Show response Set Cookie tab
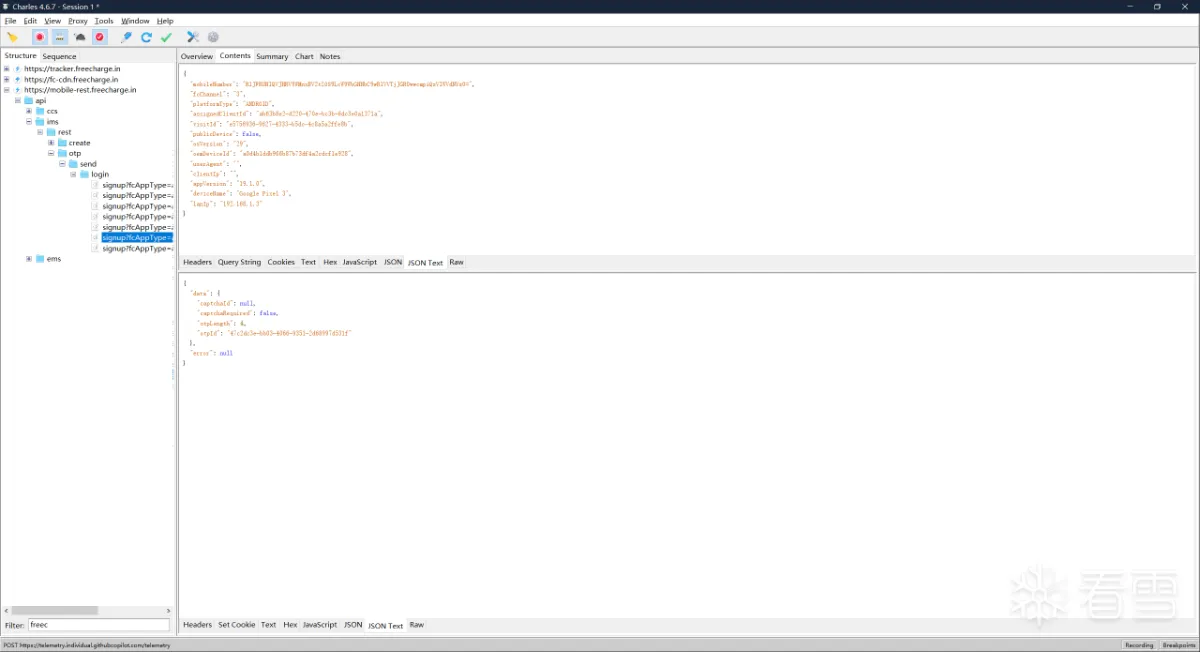This screenshot has width=1200, height=652. [237, 625]
